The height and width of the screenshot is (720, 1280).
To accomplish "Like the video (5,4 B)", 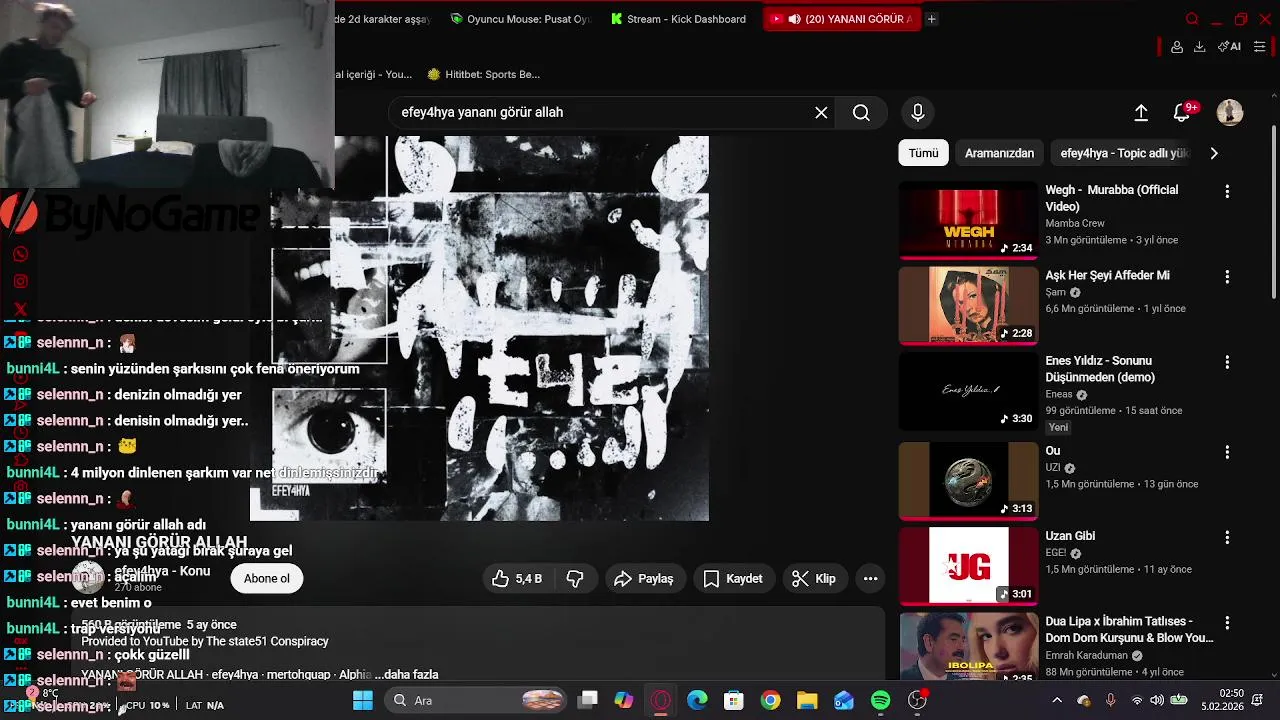I will (517, 579).
